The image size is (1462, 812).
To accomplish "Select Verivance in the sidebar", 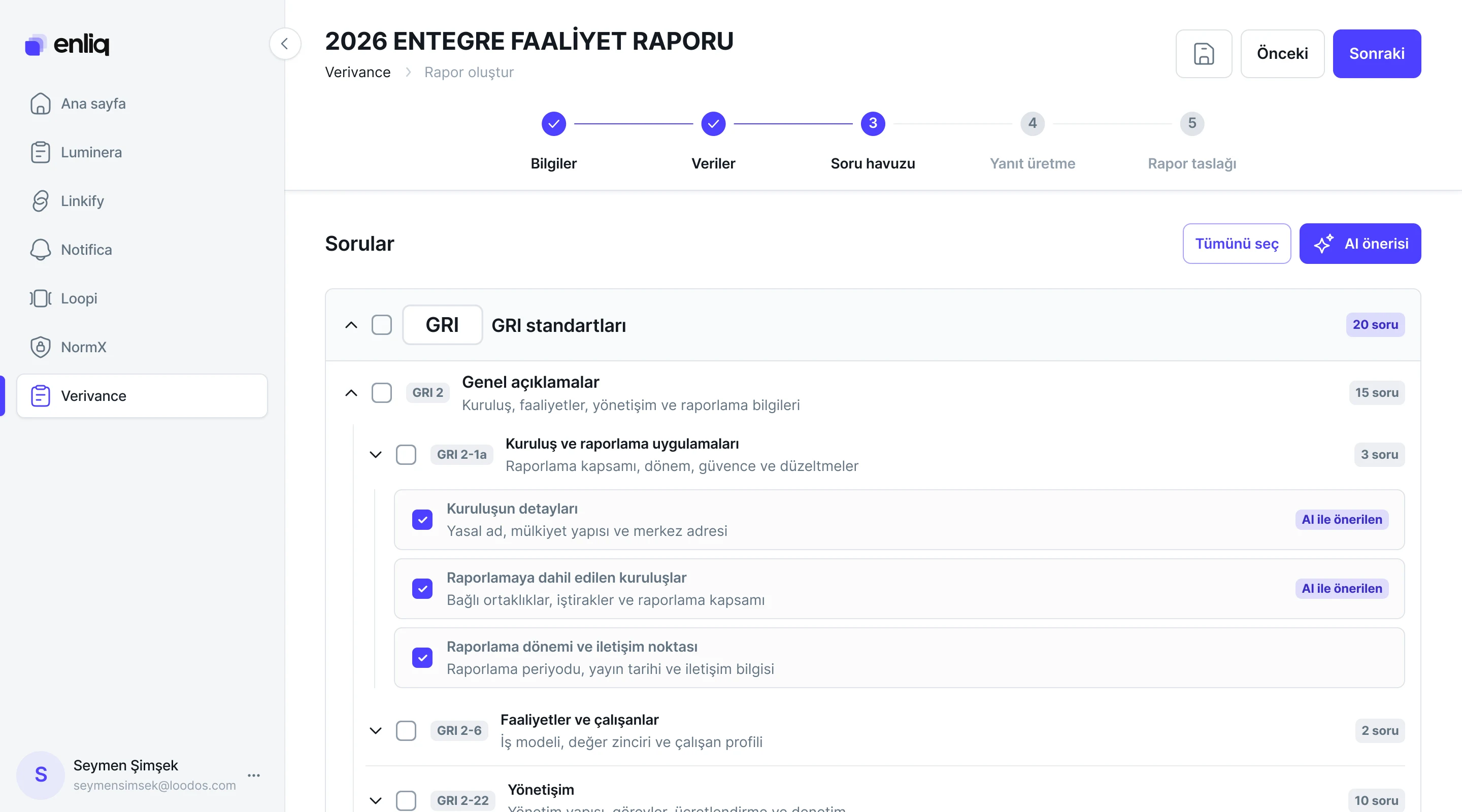I will point(142,396).
